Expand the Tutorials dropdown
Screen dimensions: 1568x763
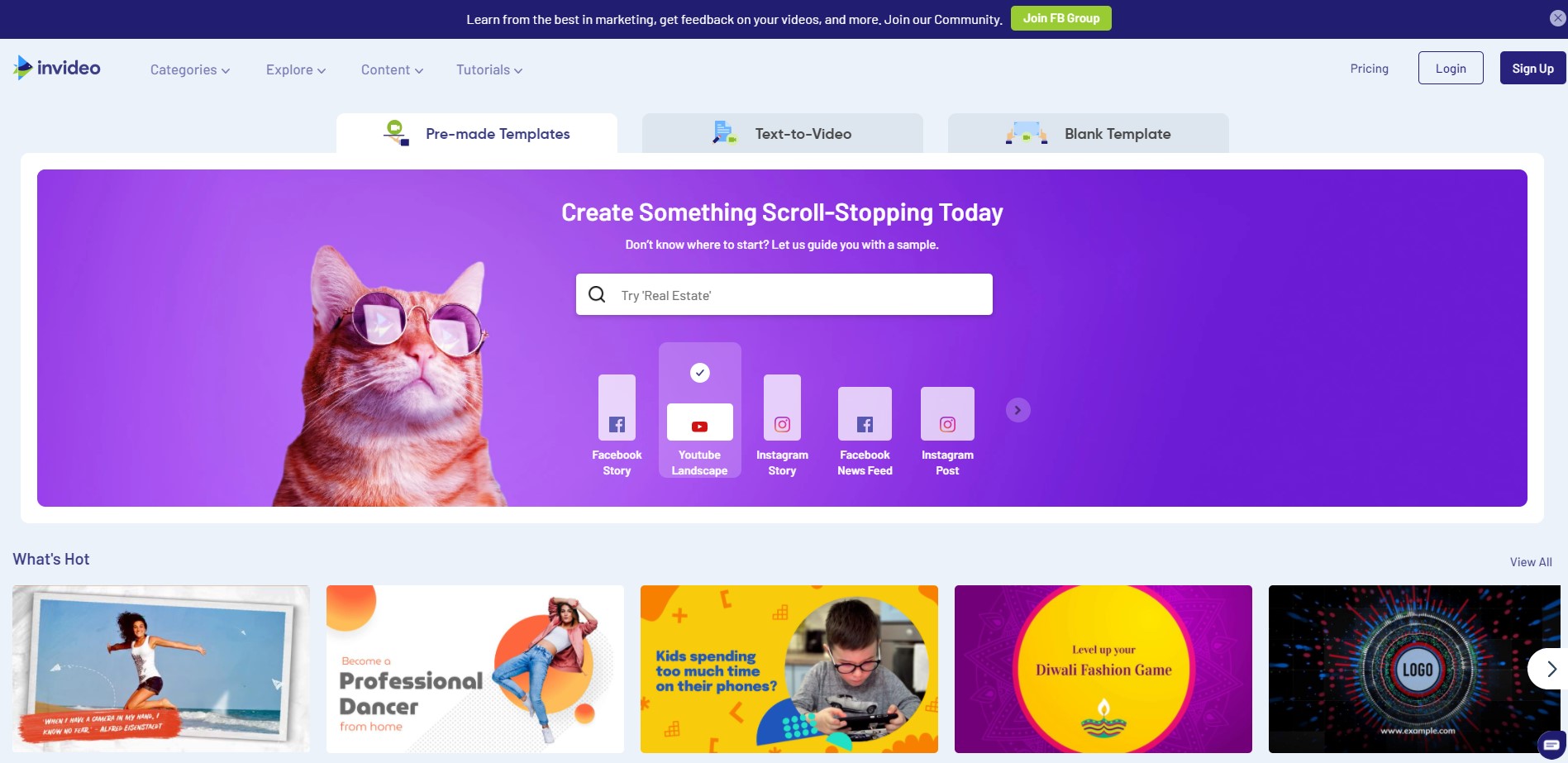[x=489, y=69]
